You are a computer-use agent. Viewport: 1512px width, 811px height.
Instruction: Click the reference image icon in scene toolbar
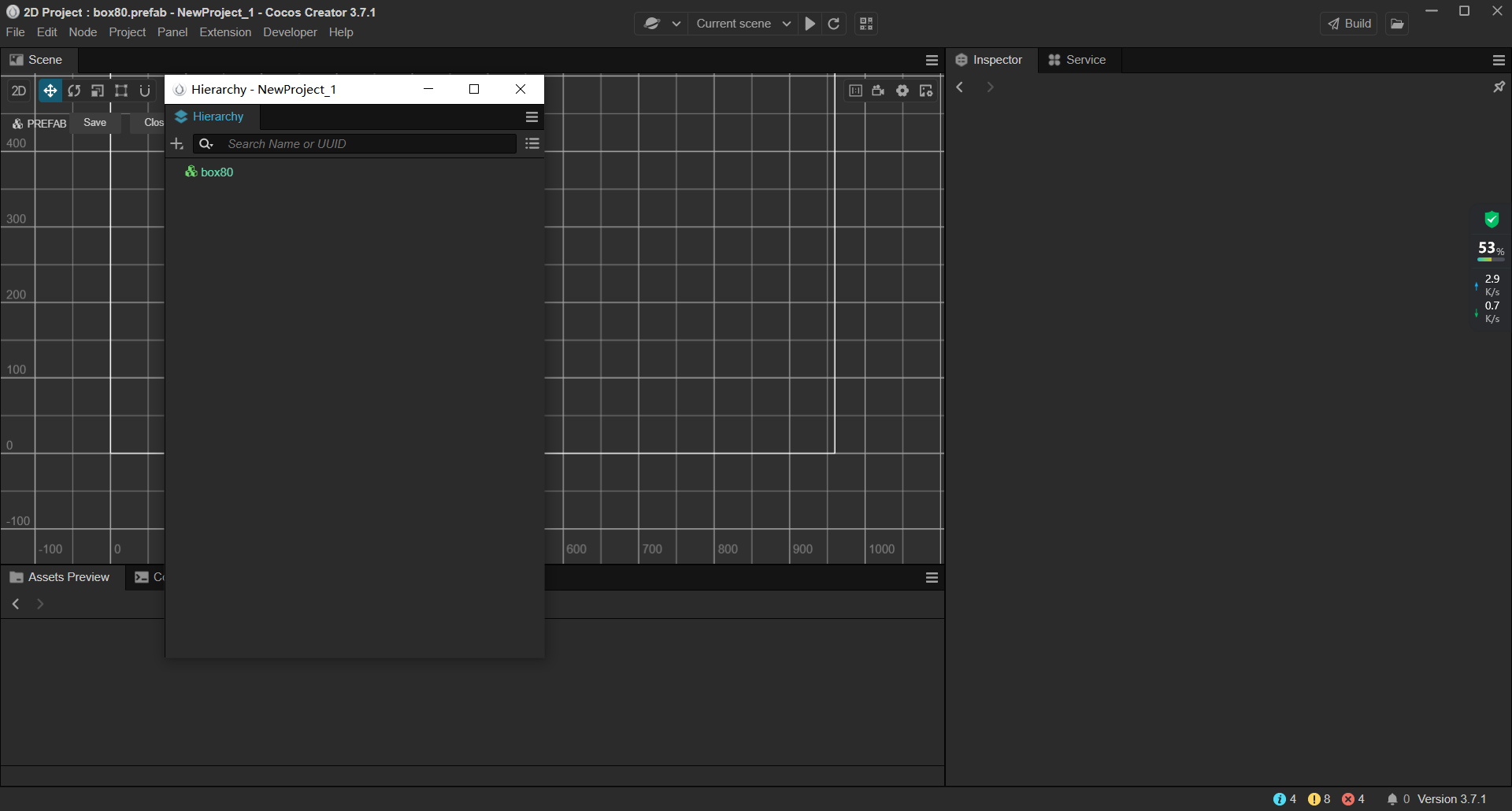[x=855, y=91]
